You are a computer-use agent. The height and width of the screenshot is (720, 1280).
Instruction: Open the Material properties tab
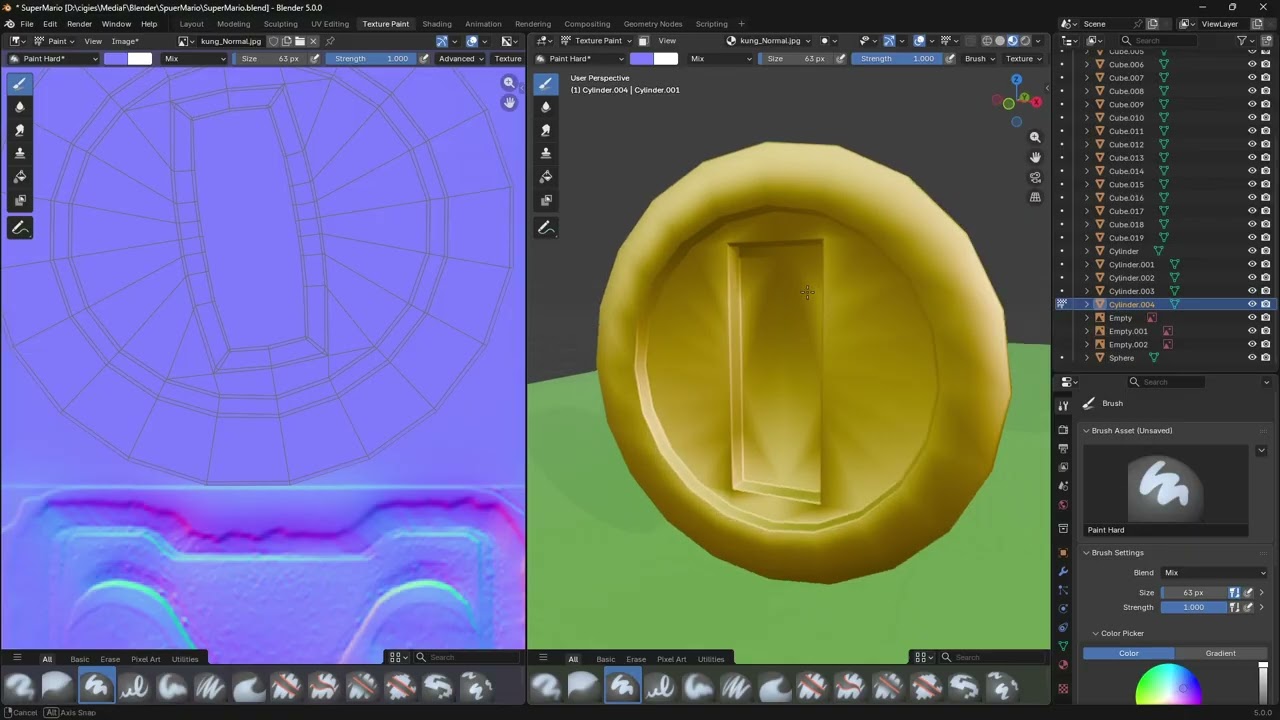[1063, 664]
